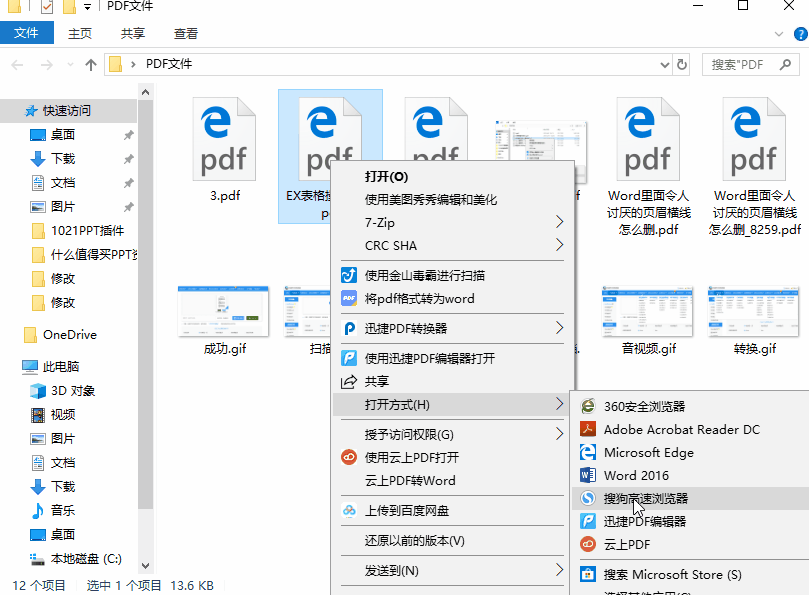The image size is (809, 595).
Task: Click 金山毒霸 scan shield icon
Action: [349, 275]
